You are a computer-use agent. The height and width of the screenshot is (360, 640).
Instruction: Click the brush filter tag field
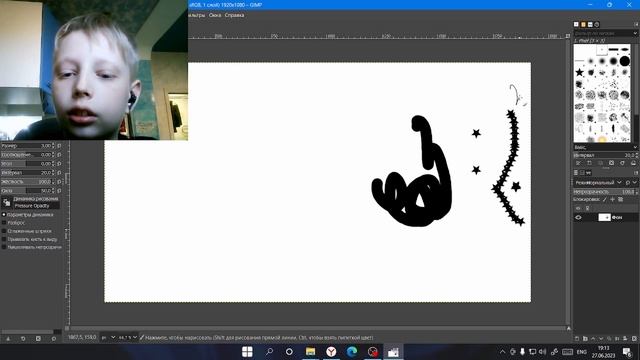606,33
